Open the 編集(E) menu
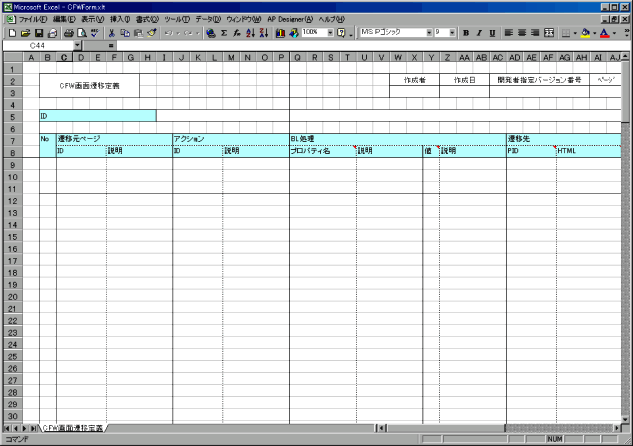 (64, 19)
